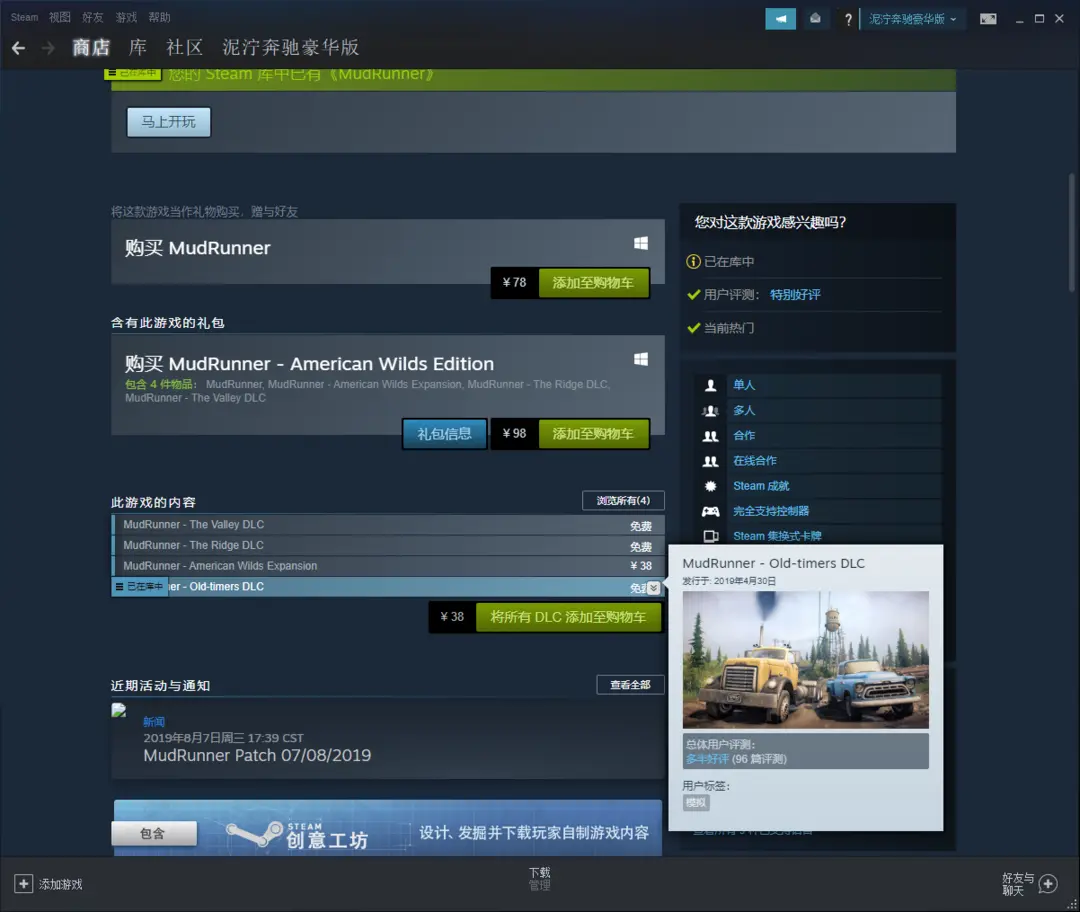
Task: Switch to the 社区 tab
Action: pos(185,48)
